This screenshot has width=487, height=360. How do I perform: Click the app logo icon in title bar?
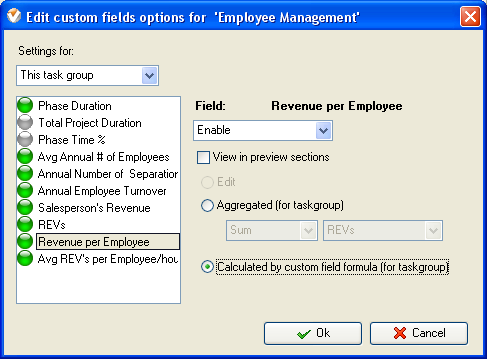[x=14, y=16]
